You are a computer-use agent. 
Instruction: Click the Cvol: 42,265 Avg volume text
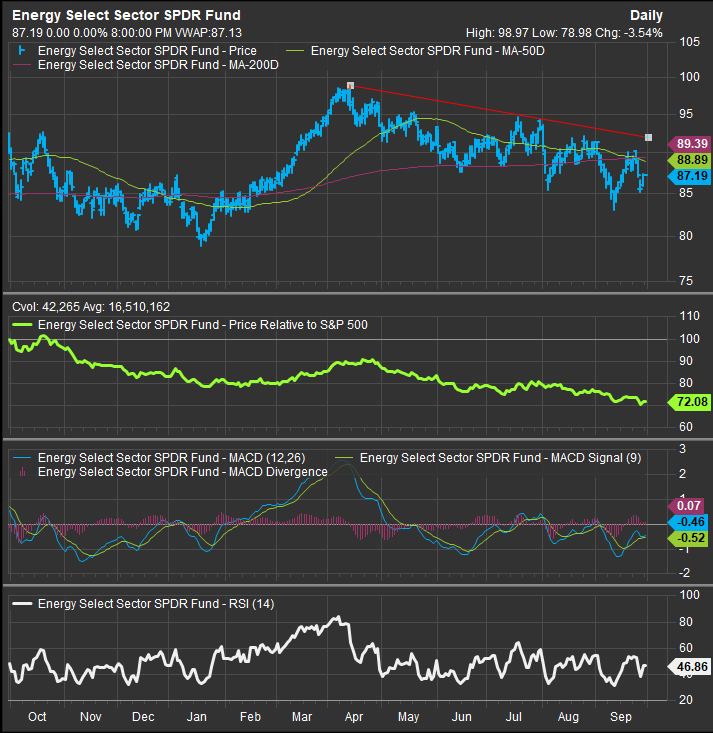coord(91,307)
